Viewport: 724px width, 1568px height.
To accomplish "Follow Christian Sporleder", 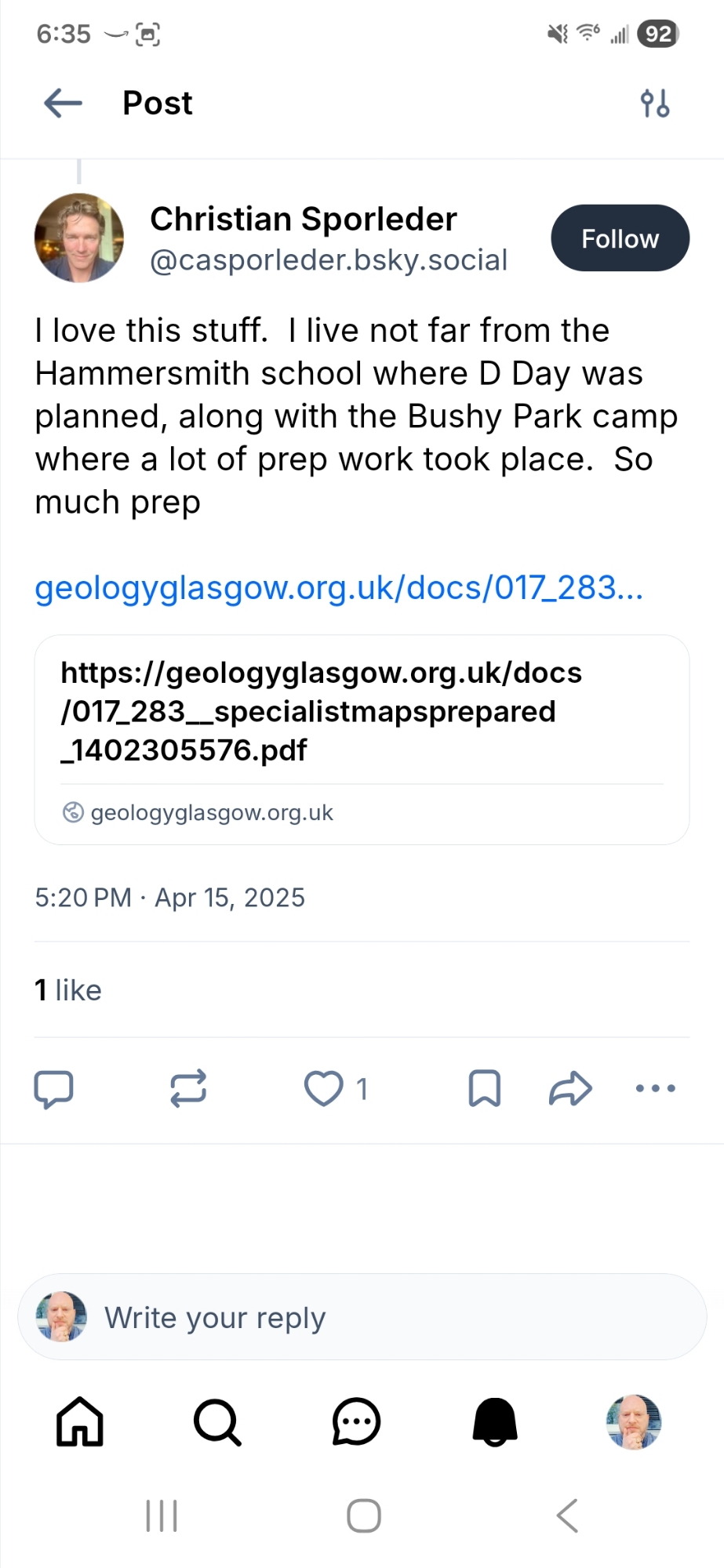I will tap(620, 238).
